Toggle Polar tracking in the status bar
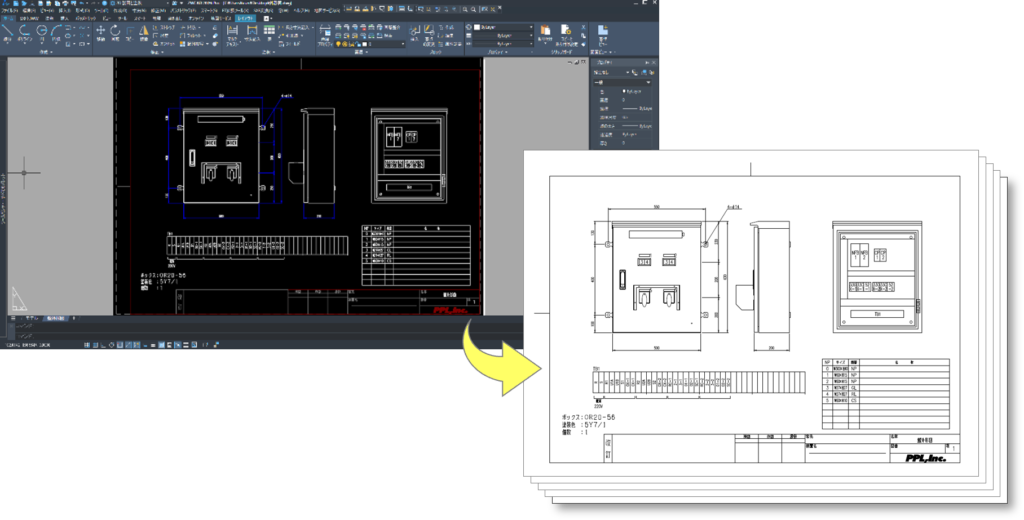Image resolution: width=1024 pixels, height=520 pixels. pos(112,344)
